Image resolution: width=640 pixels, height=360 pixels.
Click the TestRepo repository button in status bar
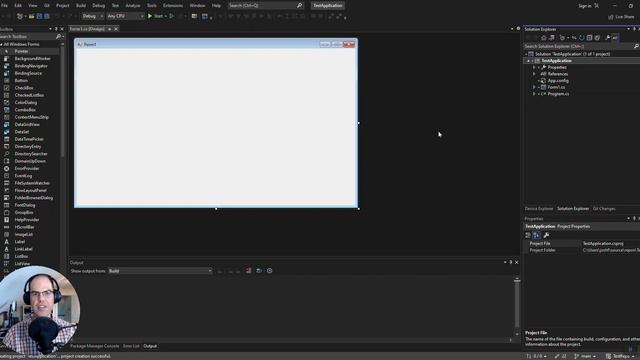(x=619, y=356)
